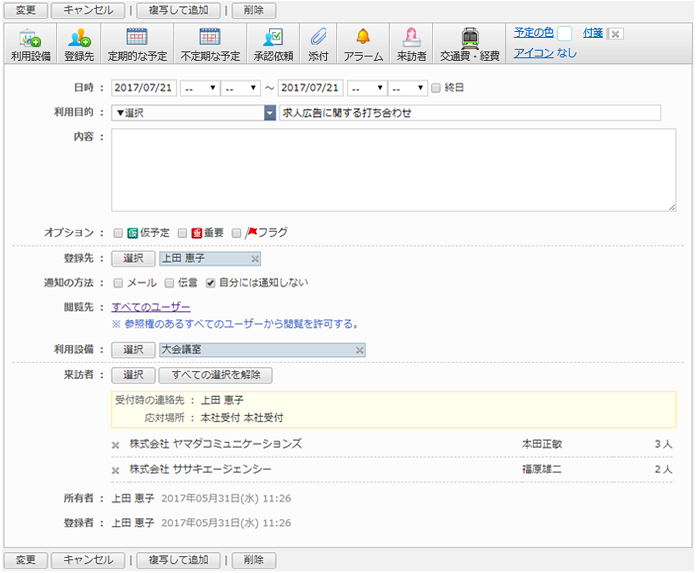This screenshot has height=573, width=700.
Task: Open the 定期的な予定 recurring schedule icon
Action: coord(137,44)
